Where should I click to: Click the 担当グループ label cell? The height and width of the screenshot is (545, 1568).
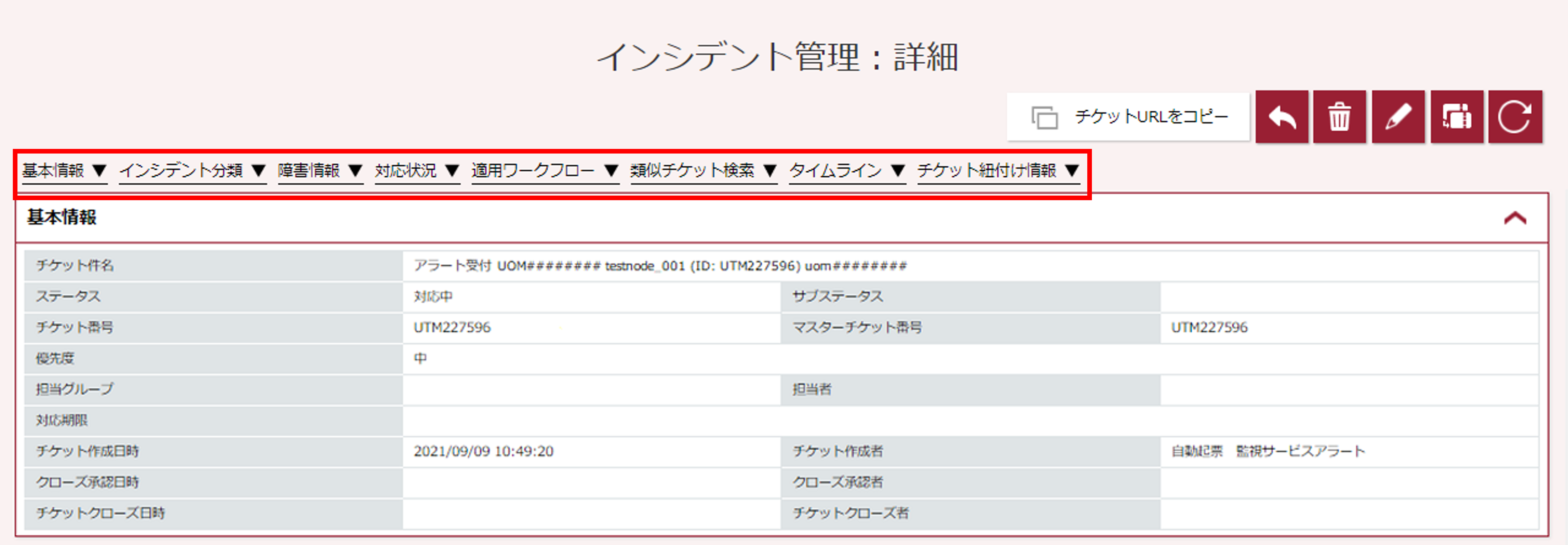pyautogui.click(x=213, y=389)
